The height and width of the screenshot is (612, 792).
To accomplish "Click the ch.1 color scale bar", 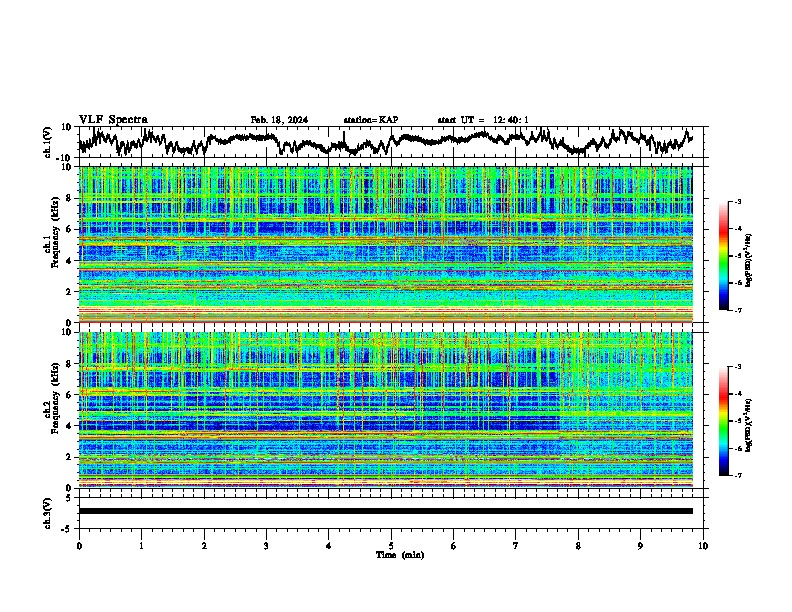I will coord(724,256).
